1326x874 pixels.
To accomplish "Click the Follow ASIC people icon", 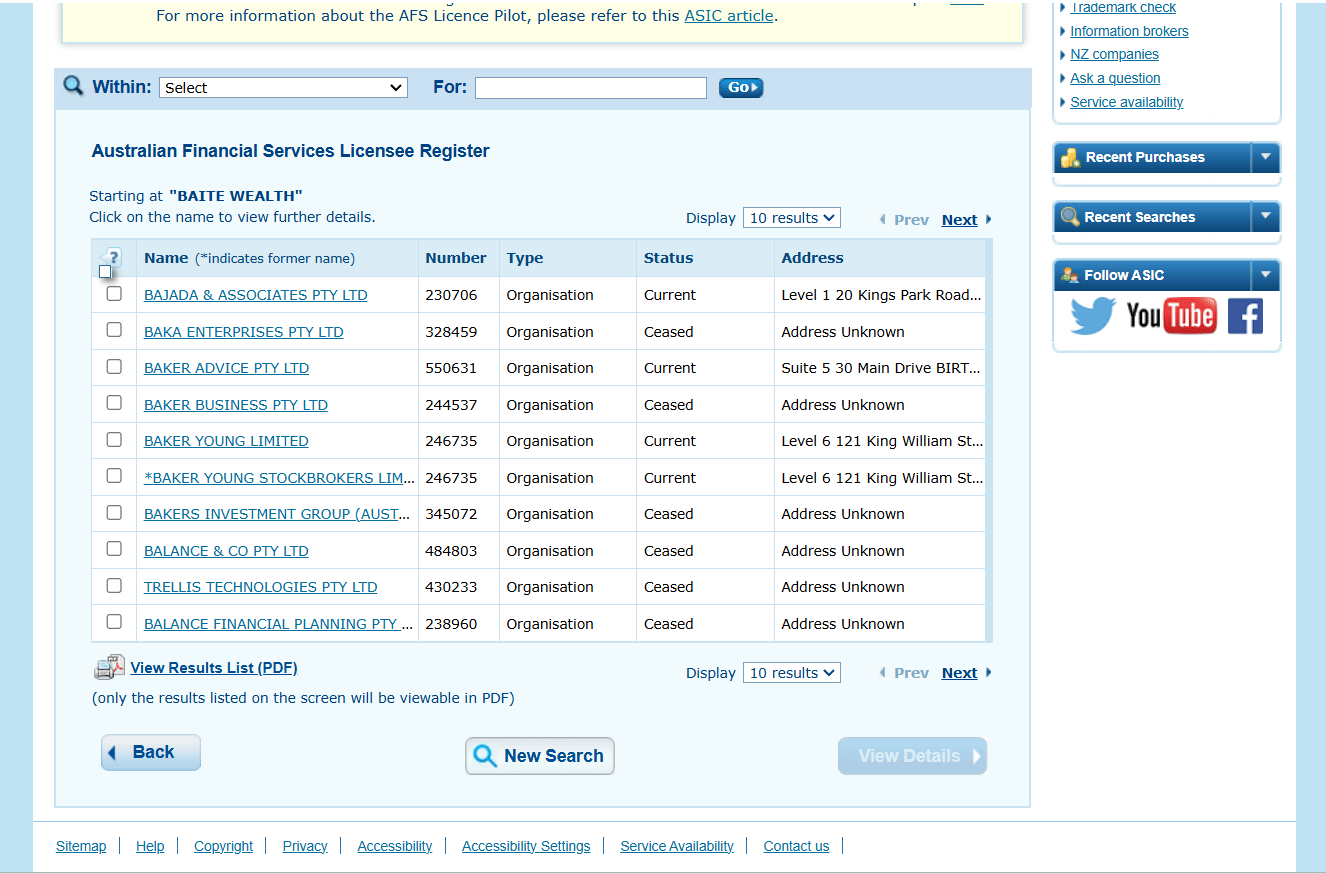I will coord(1070,275).
